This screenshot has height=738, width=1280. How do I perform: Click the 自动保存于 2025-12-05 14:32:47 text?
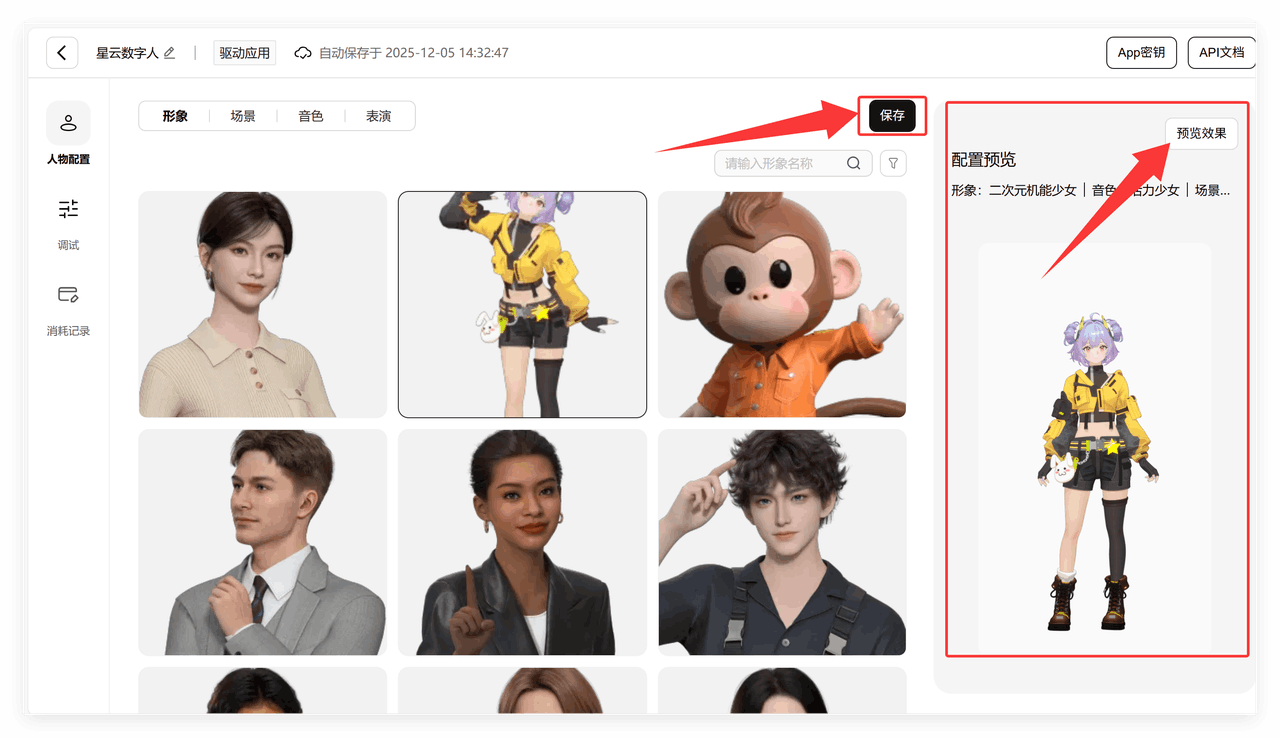click(414, 53)
